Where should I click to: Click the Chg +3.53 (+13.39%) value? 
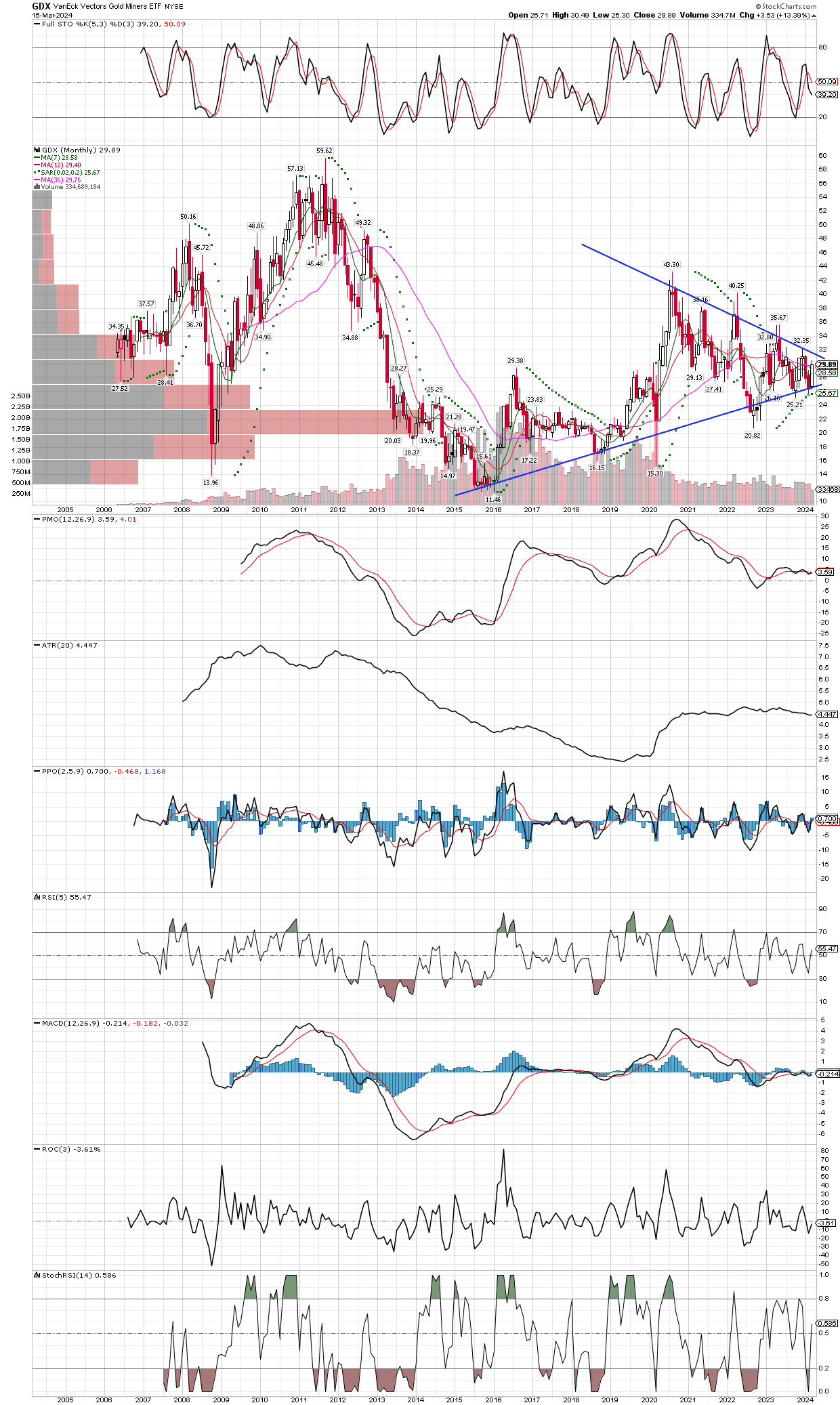(x=774, y=16)
